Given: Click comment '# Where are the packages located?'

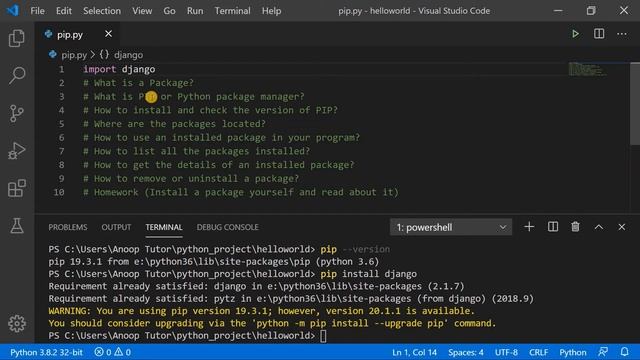Looking at the screenshot, I should [174, 124].
